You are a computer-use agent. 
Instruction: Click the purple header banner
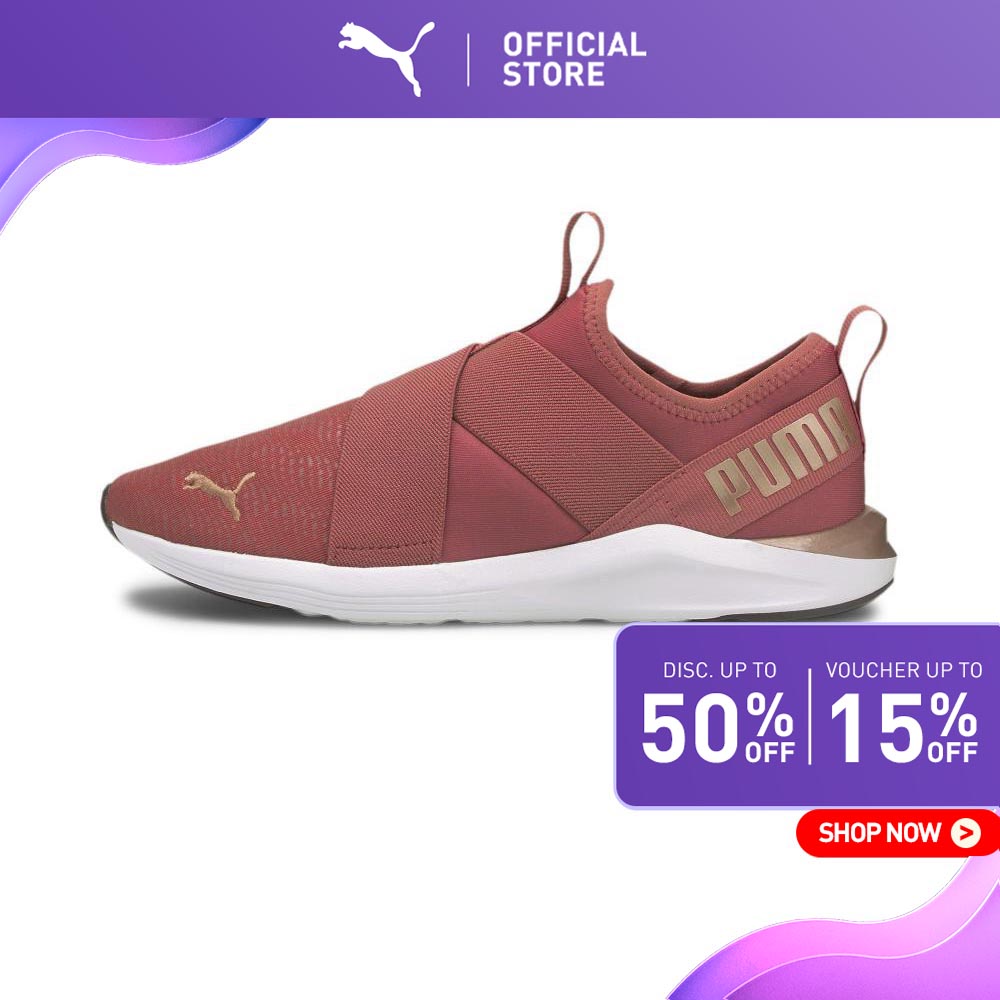click(x=500, y=59)
